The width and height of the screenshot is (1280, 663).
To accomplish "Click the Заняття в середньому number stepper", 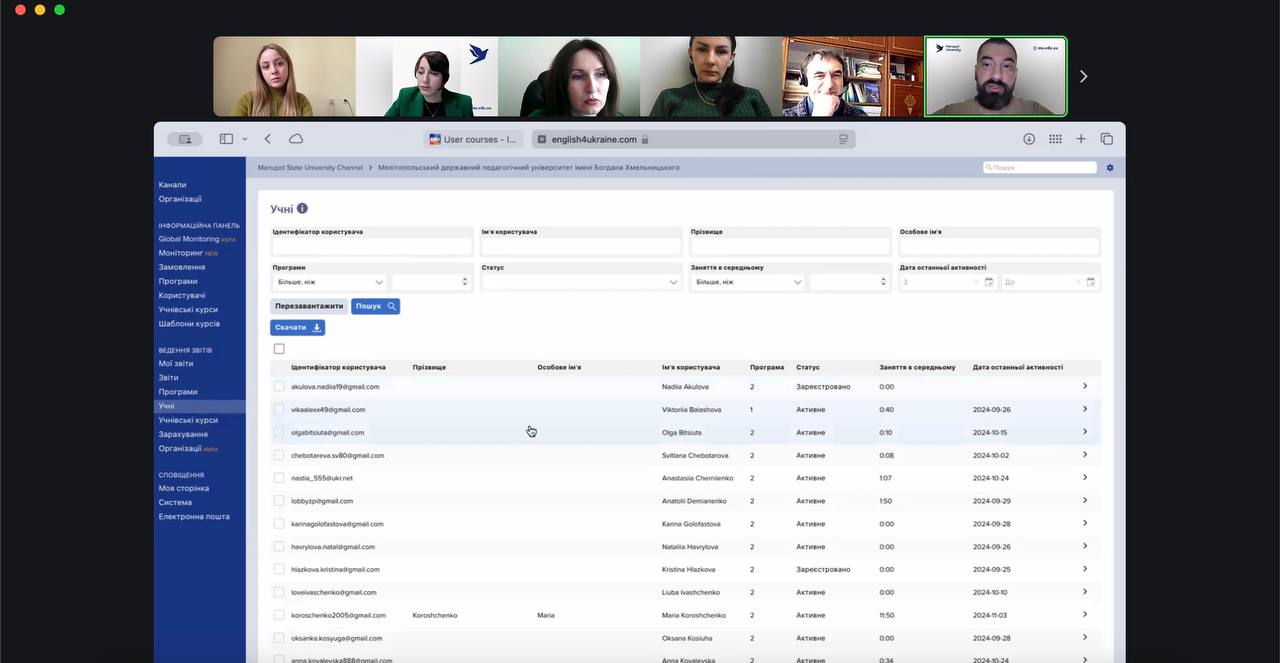I will [849, 282].
